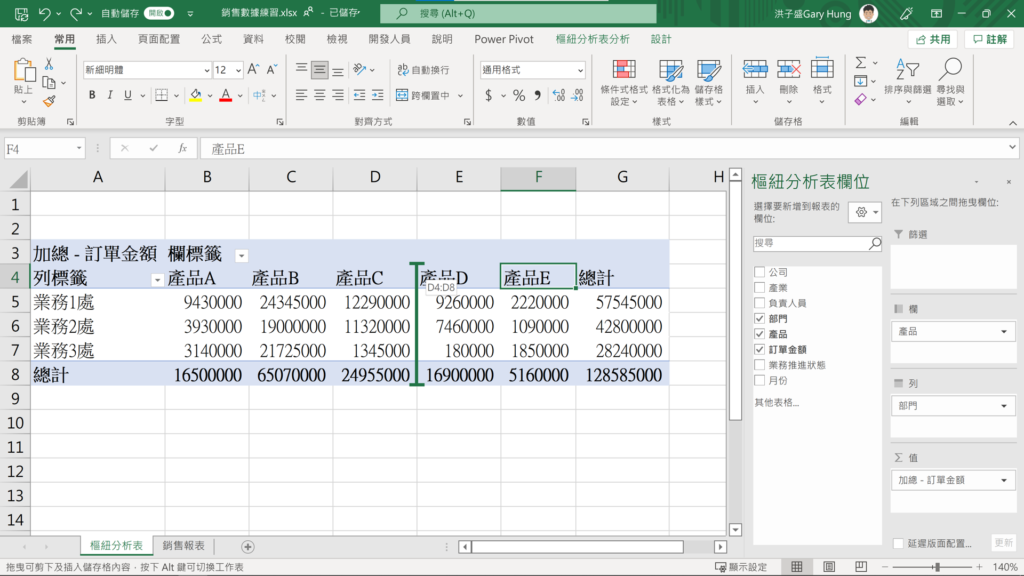Click the Format Painter brush icon
This screenshot has width=1024, height=576.
[49, 101]
